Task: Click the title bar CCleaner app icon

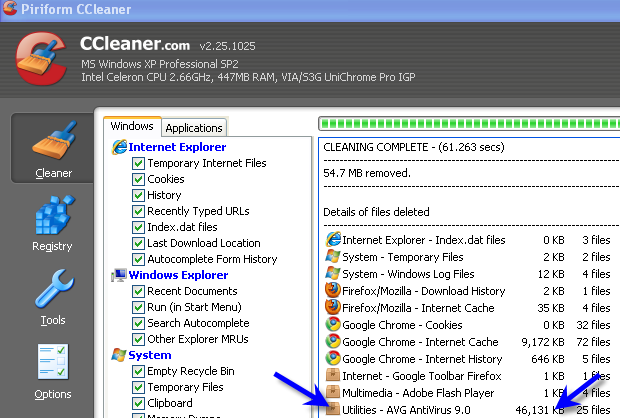Action: 10,8
